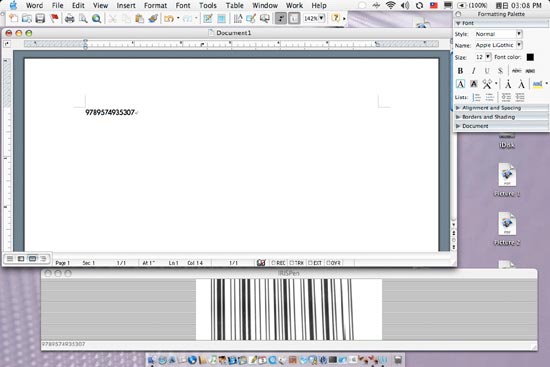Toggle the TRK track changes indicator

297,262
